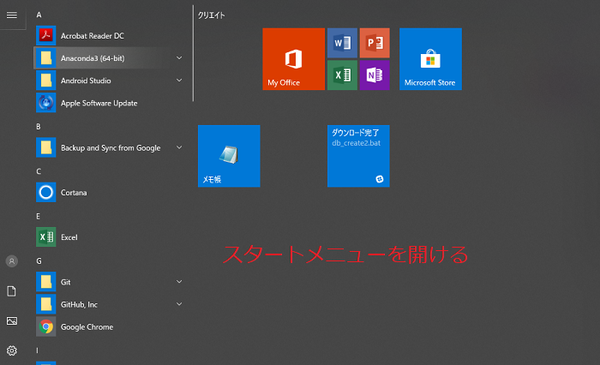Click the letter I section header

coord(37,350)
